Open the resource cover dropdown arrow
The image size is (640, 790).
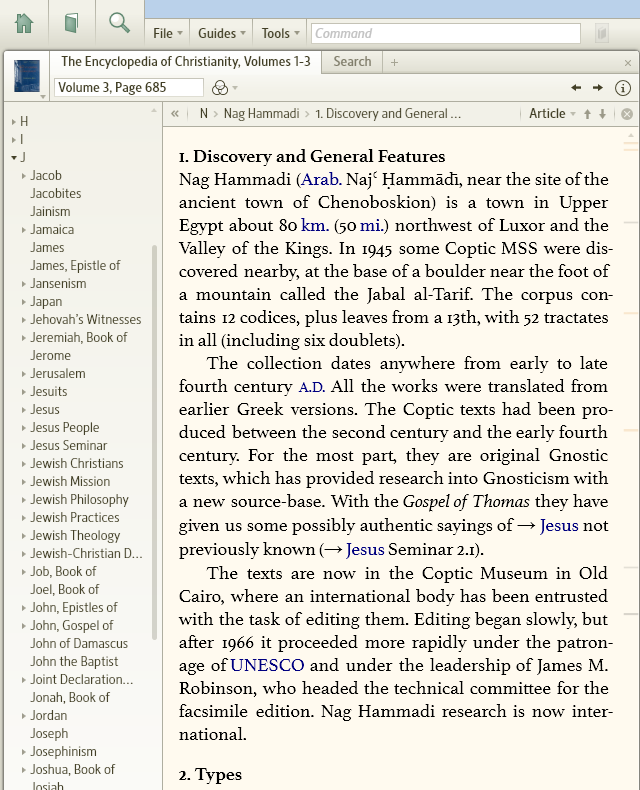pyautogui.click(x=43, y=96)
